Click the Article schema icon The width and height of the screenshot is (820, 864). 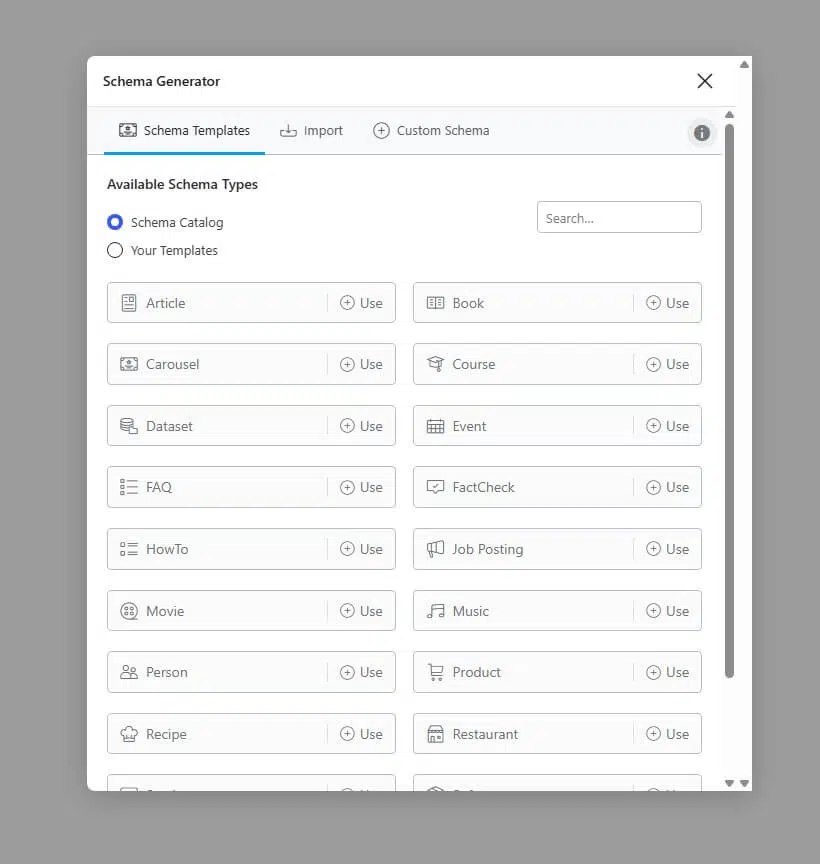128,303
